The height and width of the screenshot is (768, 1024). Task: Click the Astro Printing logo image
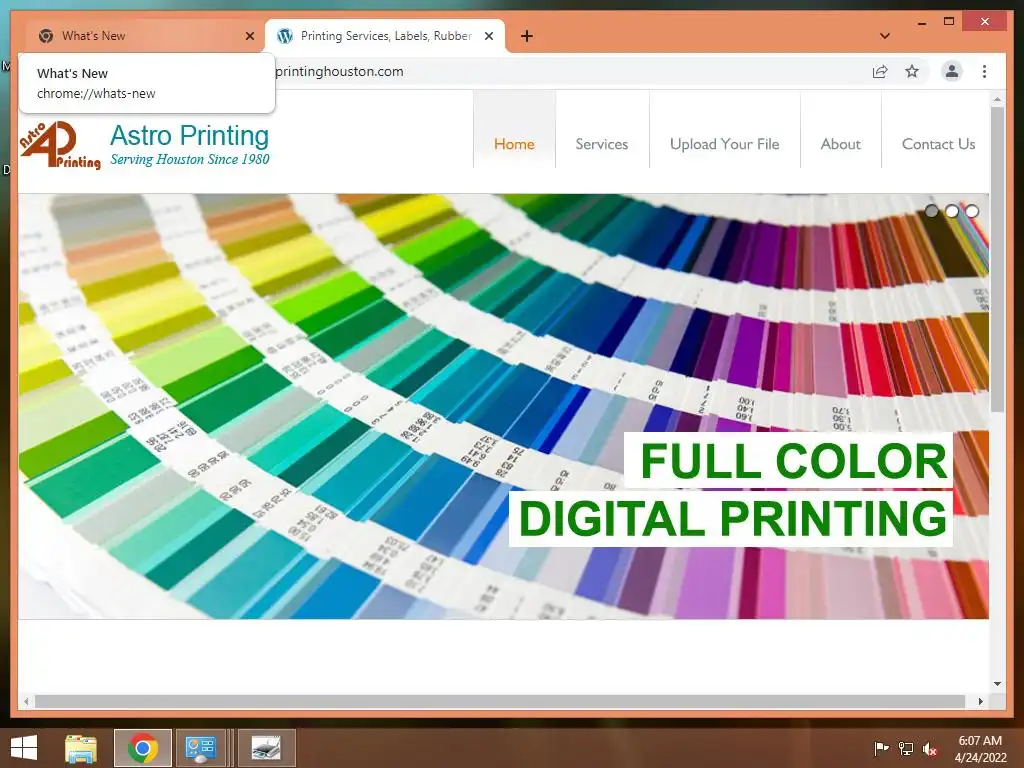pyautogui.click(x=60, y=145)
